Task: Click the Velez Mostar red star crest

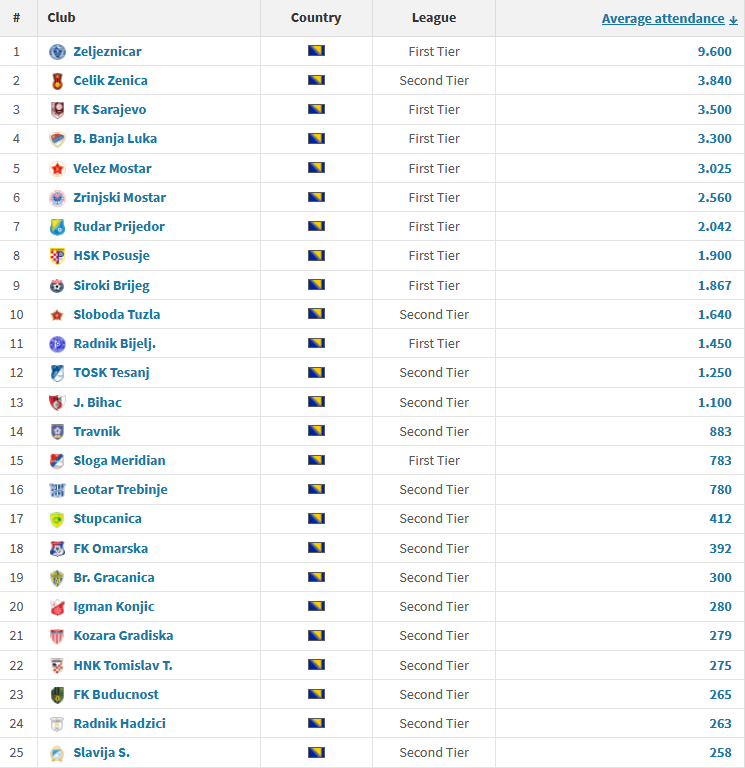Action: pyautogui.click(x=57, y=168)
